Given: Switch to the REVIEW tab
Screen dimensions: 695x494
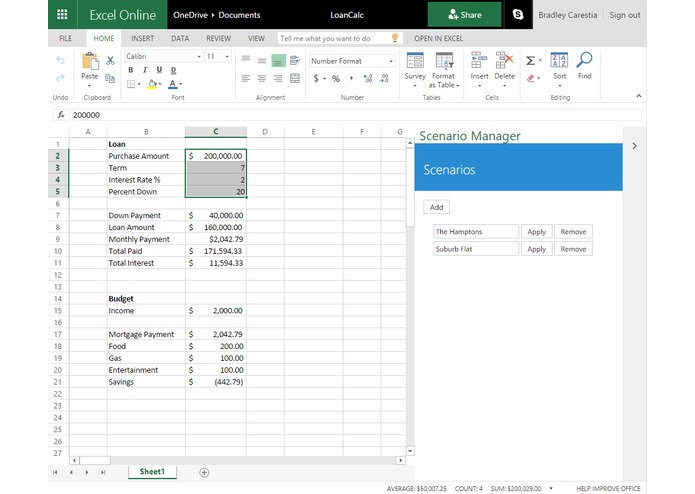Looking at the screenshot, I should click(x=219, y=39).
